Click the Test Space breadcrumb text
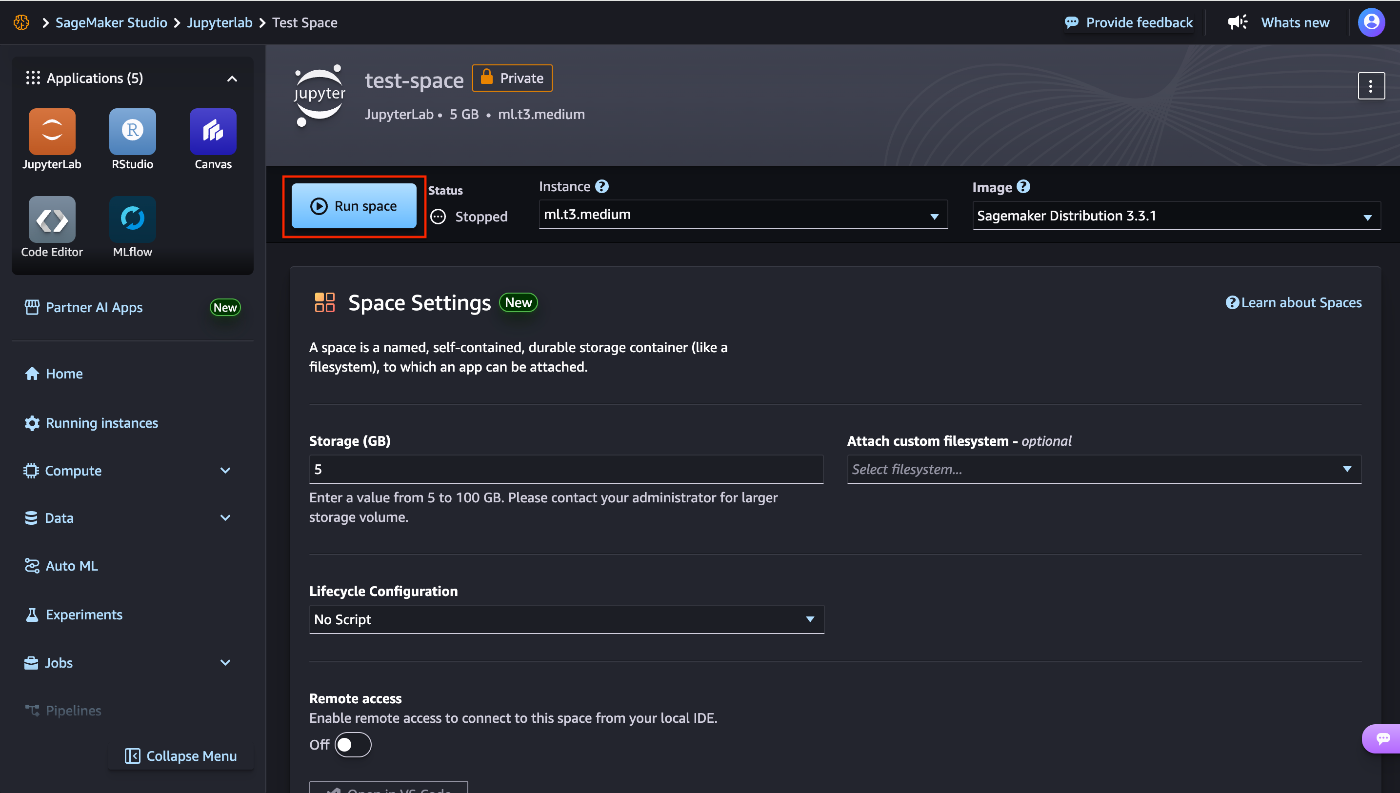The image size is (1400, 793). tap(305, 22)
